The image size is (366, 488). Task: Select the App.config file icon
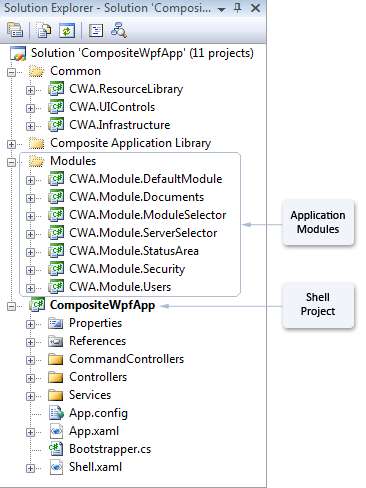(56, 413)
